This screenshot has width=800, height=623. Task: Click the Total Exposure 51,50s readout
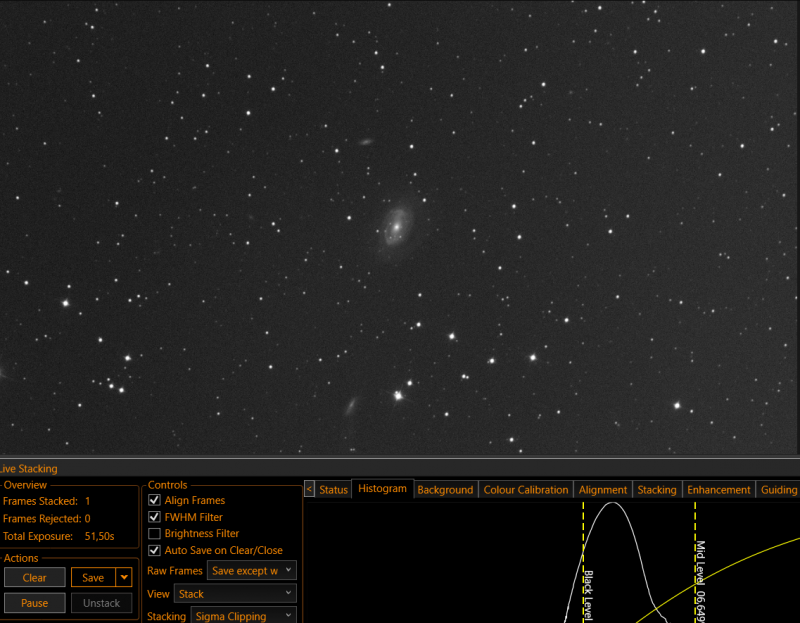pyautogui.click(x=59, y=536)
